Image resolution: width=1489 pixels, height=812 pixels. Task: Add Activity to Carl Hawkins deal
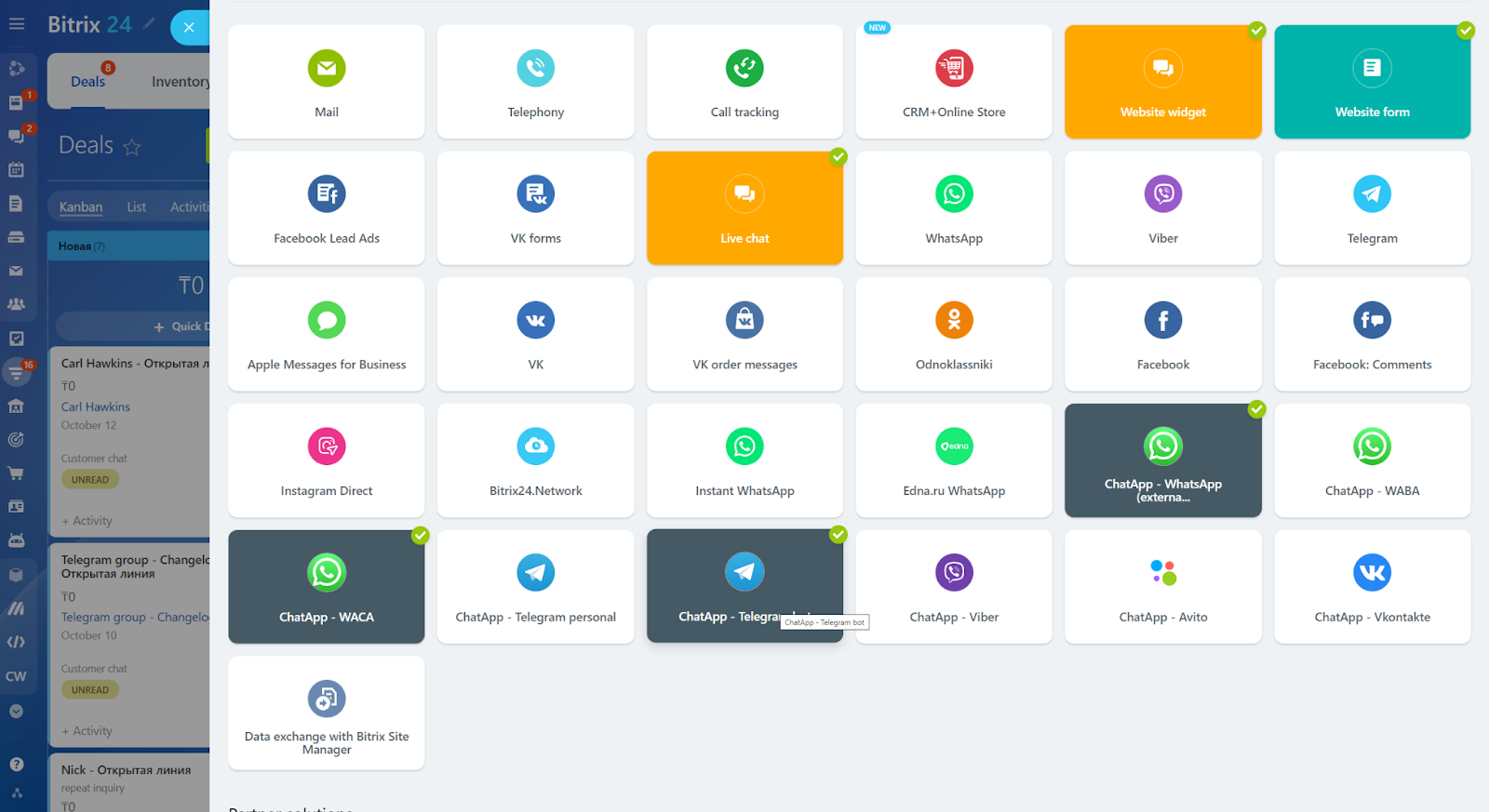[87, 521]
